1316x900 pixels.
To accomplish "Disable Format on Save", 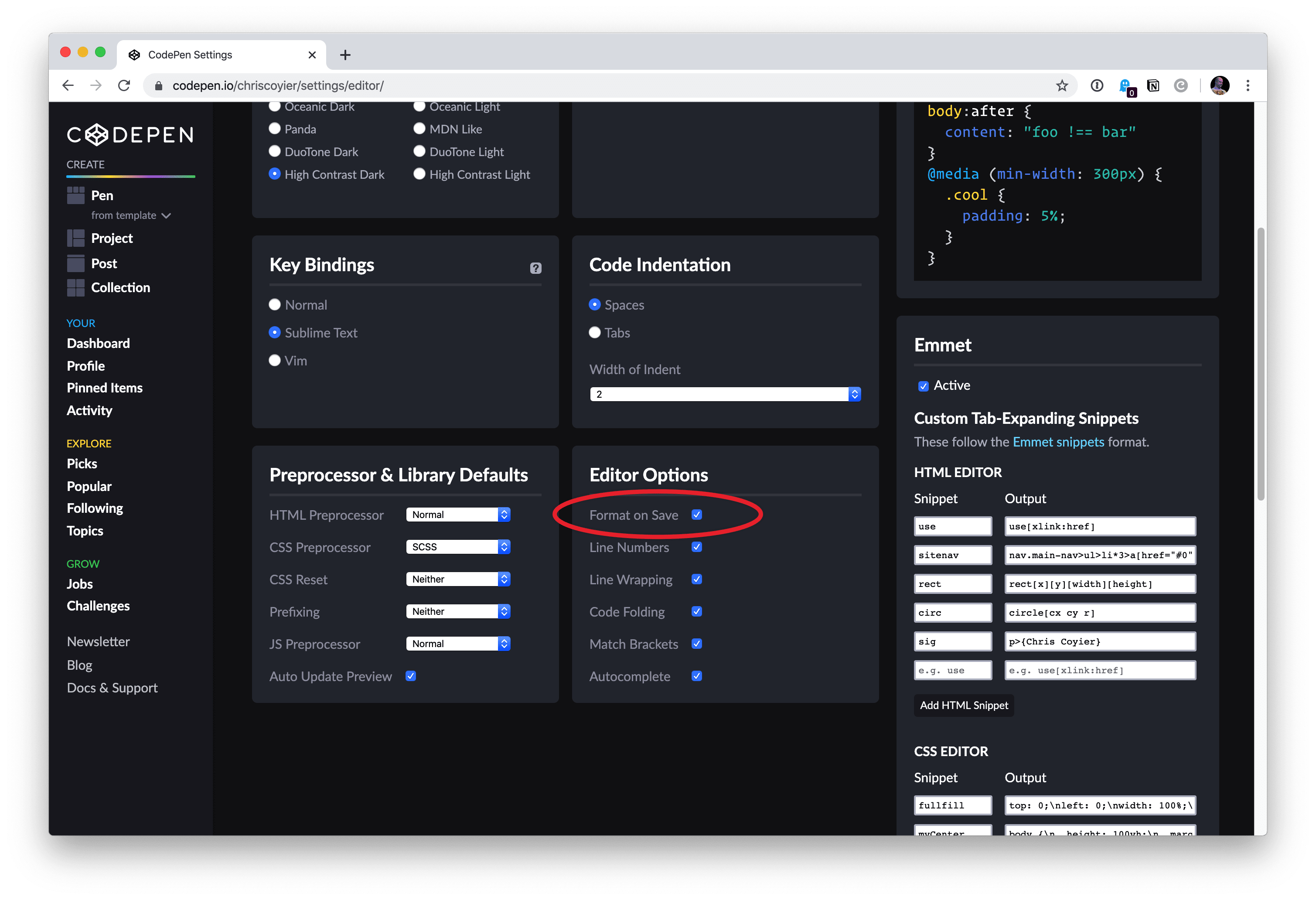I will 696,515.
